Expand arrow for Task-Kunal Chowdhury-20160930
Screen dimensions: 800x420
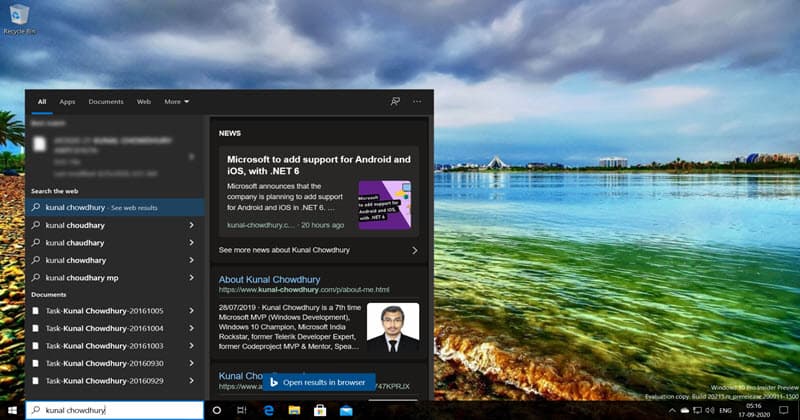[x=191, y=363]
